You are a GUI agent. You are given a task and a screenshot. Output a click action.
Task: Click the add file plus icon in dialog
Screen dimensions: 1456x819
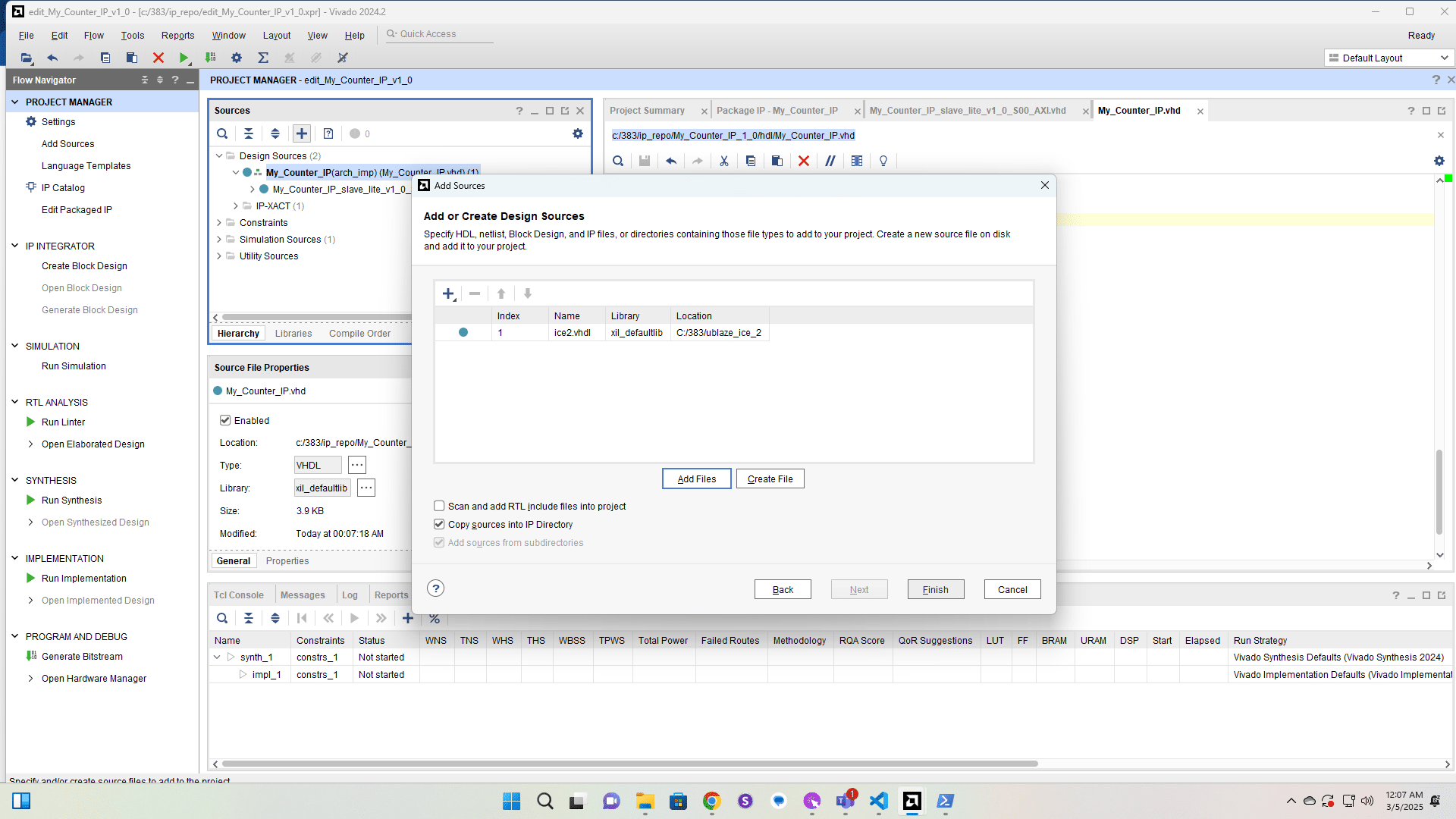tap(448, 294)
